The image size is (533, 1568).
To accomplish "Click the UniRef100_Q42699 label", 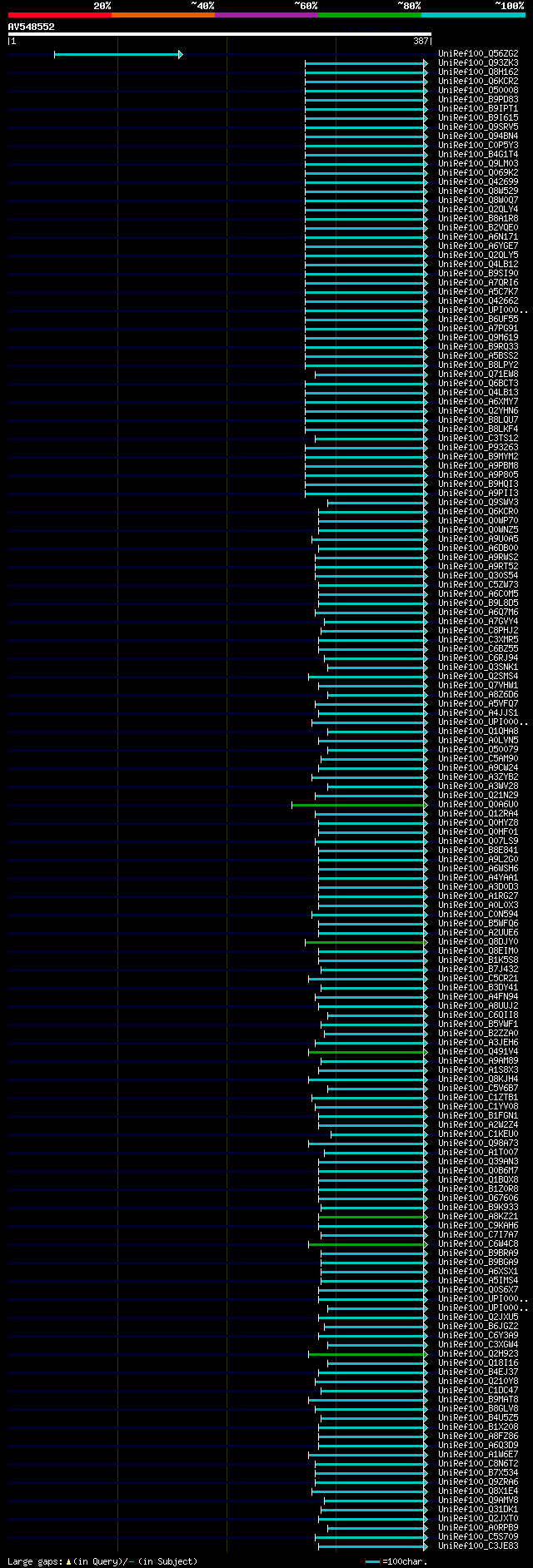I will pos(478,182).
